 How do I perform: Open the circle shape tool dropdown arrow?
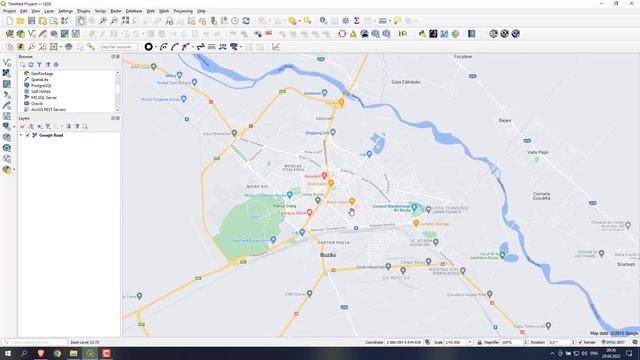tap(156, 47)
